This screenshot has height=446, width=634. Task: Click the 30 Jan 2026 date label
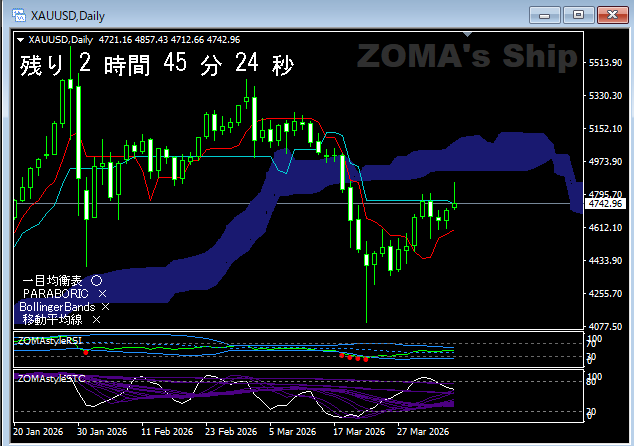point(102,432)
